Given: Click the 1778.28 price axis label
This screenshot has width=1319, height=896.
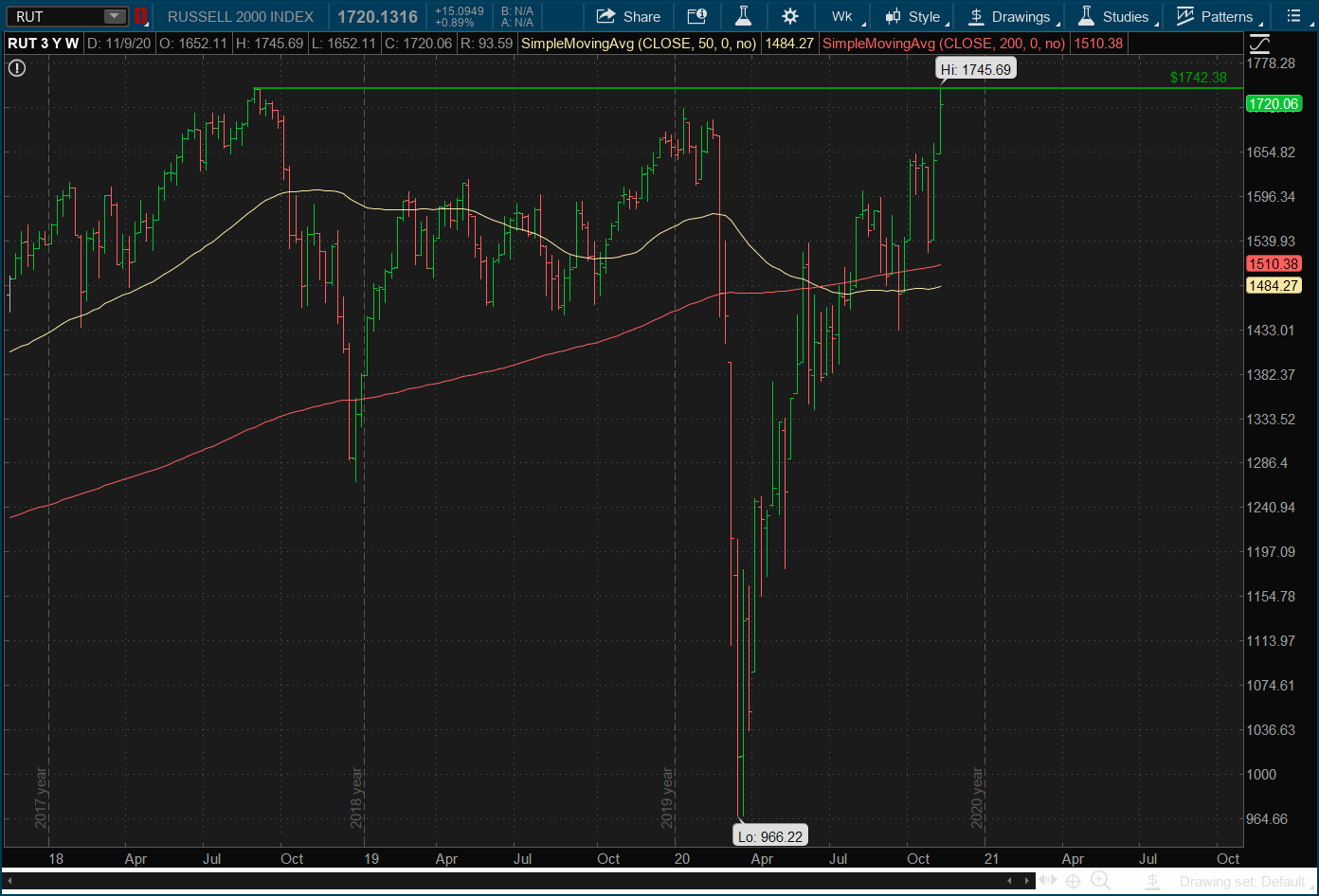Looking at the screenshot, I should point(1271,63).
